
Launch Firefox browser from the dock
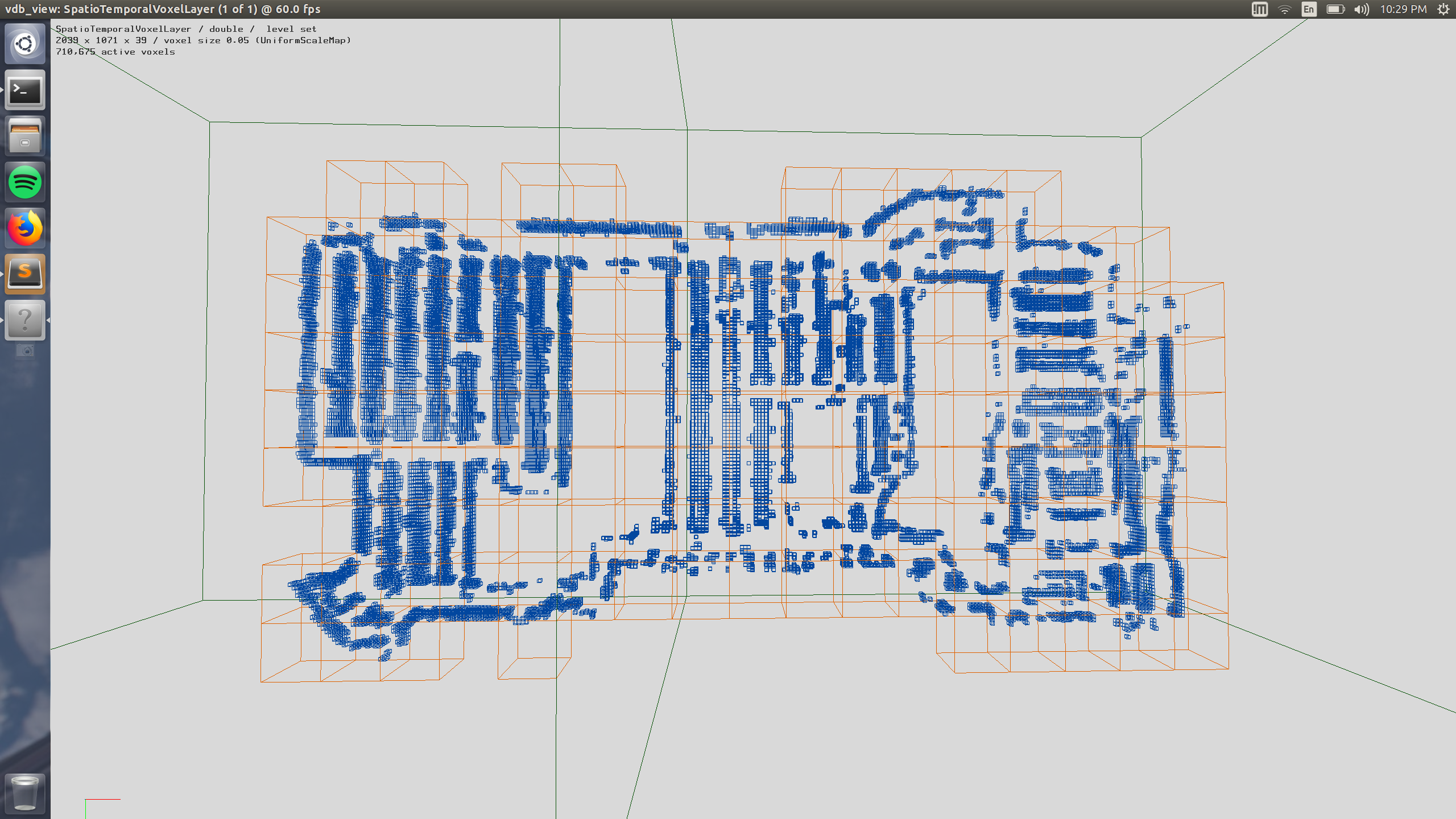25,228
